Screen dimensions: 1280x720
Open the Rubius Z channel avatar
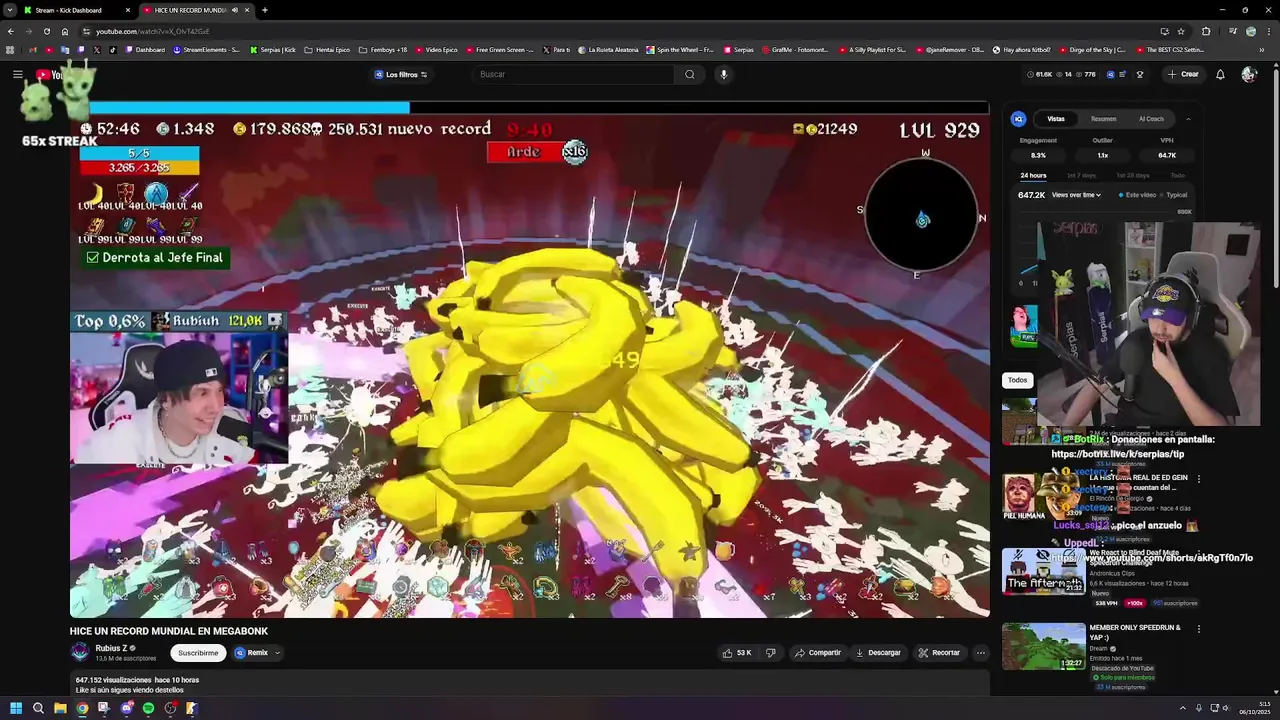[x=80, y=653]
